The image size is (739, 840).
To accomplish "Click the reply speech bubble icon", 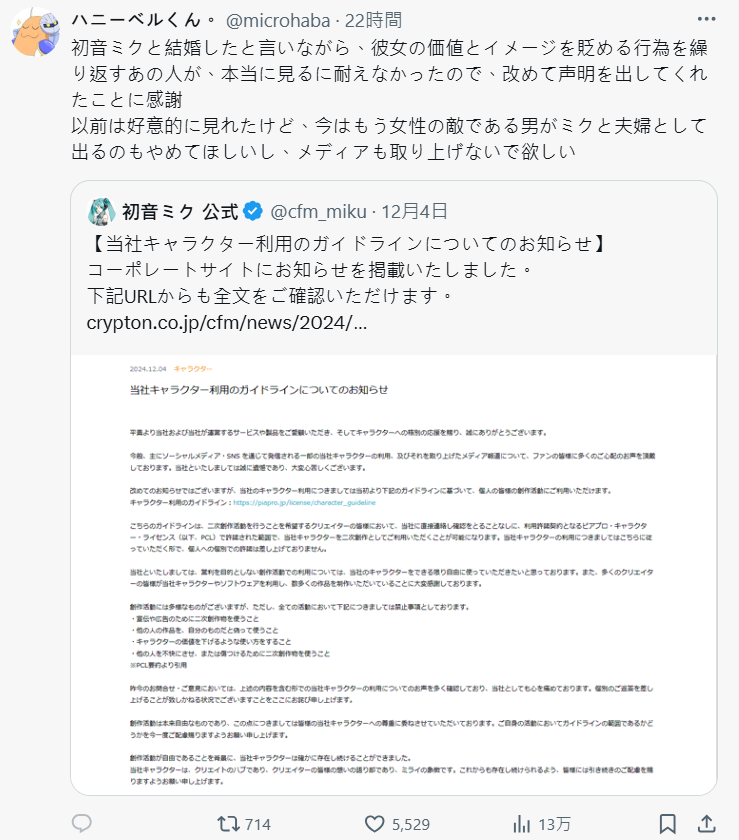I will [81, 823].
